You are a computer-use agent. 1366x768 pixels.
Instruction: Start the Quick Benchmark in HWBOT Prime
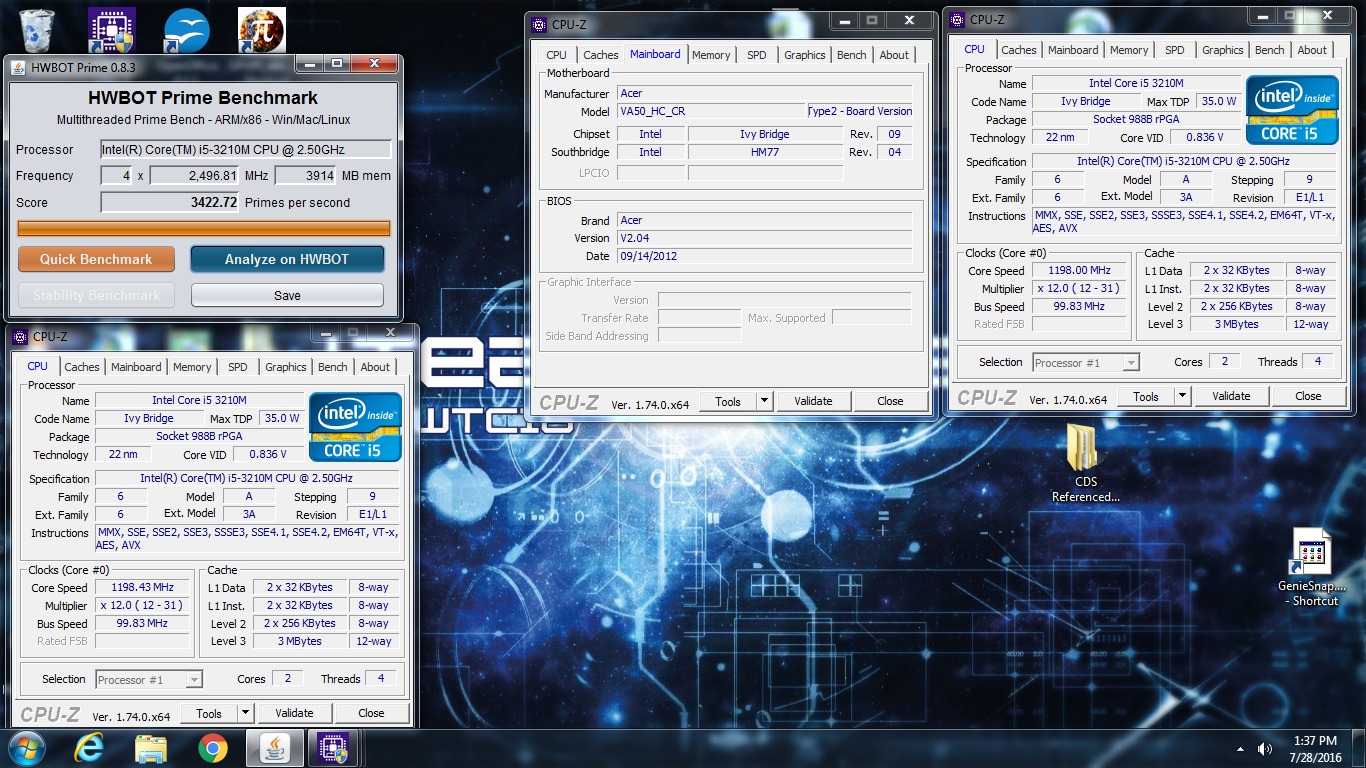(x=96, y=259)
